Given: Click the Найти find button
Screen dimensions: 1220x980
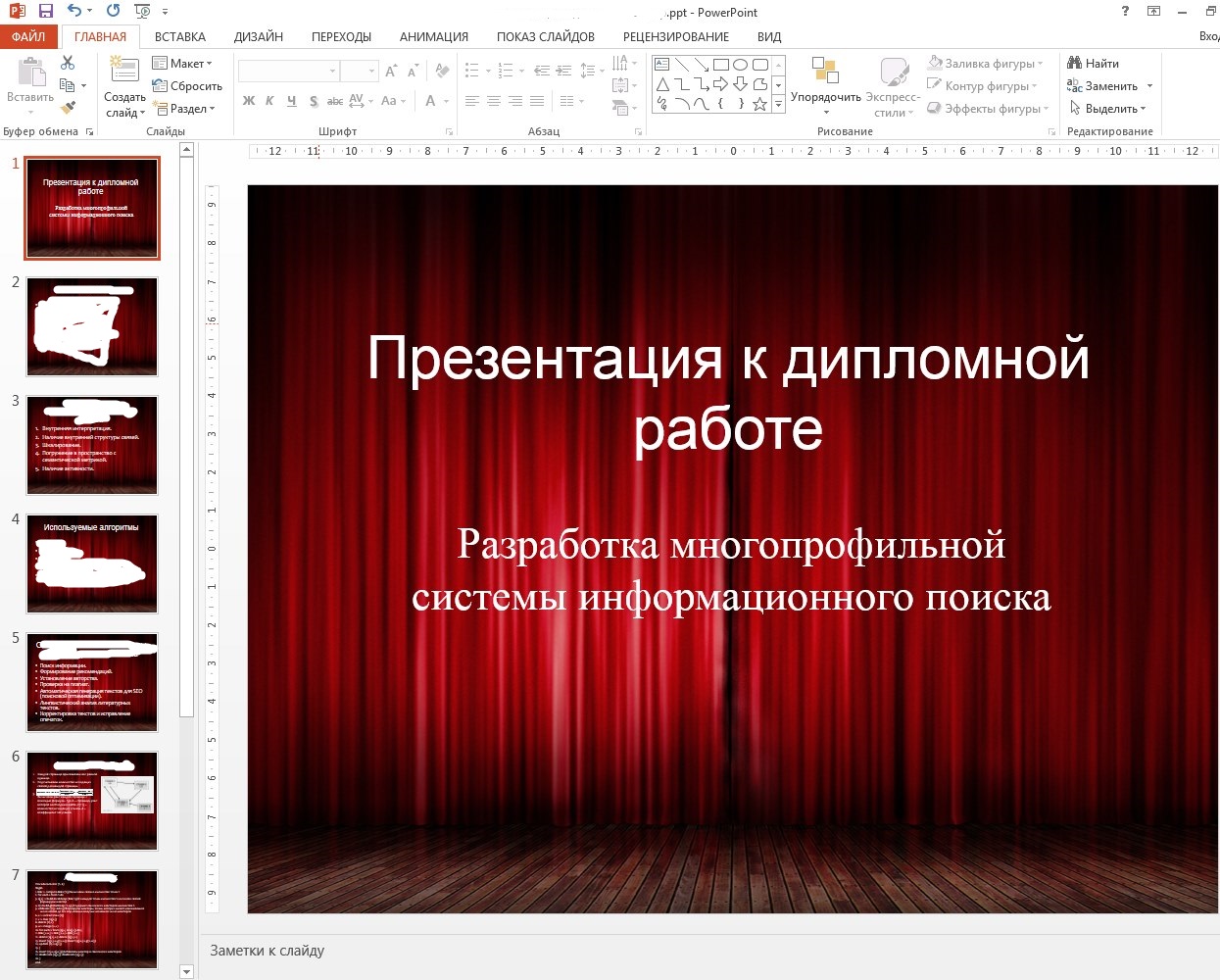Looking at the screenshot, I should click(1094, 63).
